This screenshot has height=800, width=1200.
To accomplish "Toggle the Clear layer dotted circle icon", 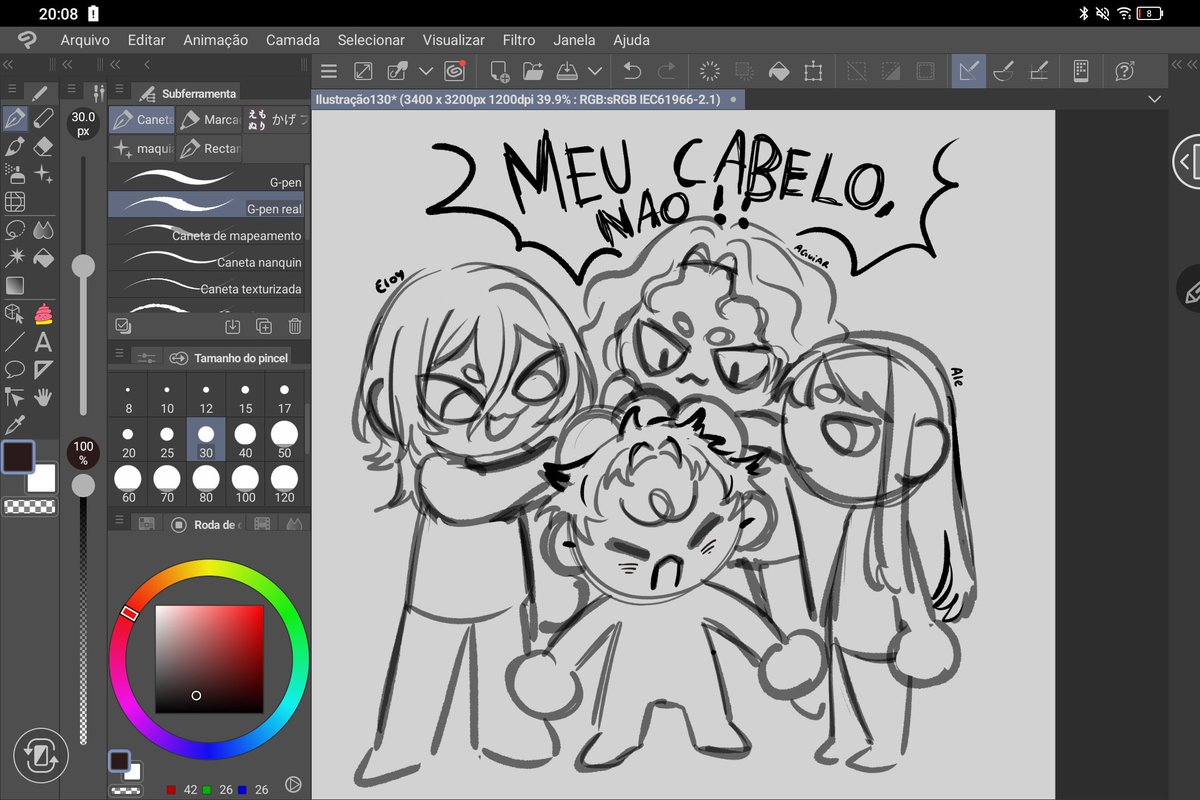I will [x=709, y=71].
